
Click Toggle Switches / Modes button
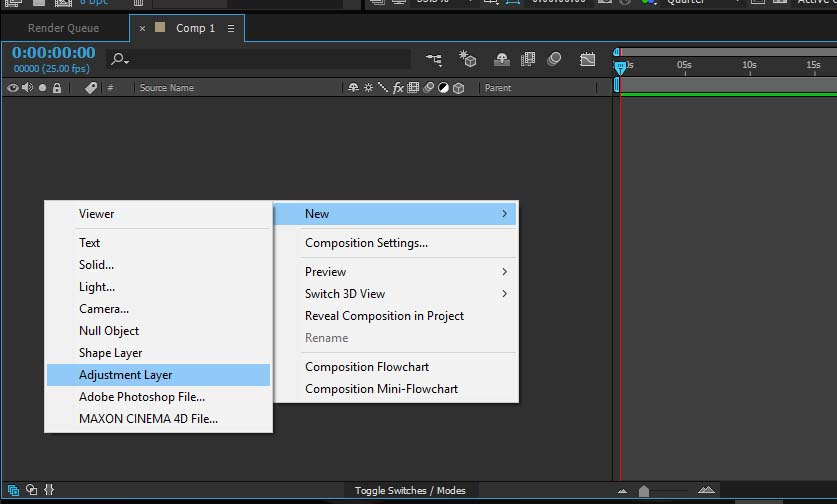click(x=410, y=490)
